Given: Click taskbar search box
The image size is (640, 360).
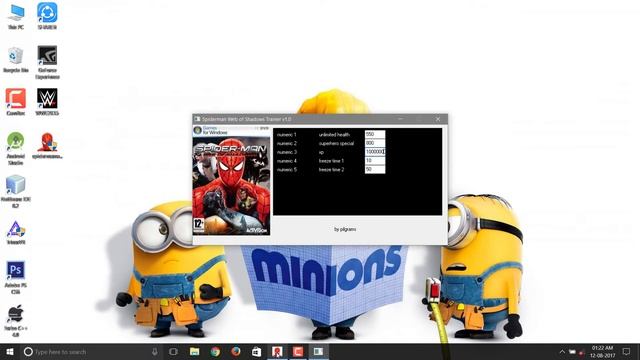Looking at the screenshot, I should (91, 351).
